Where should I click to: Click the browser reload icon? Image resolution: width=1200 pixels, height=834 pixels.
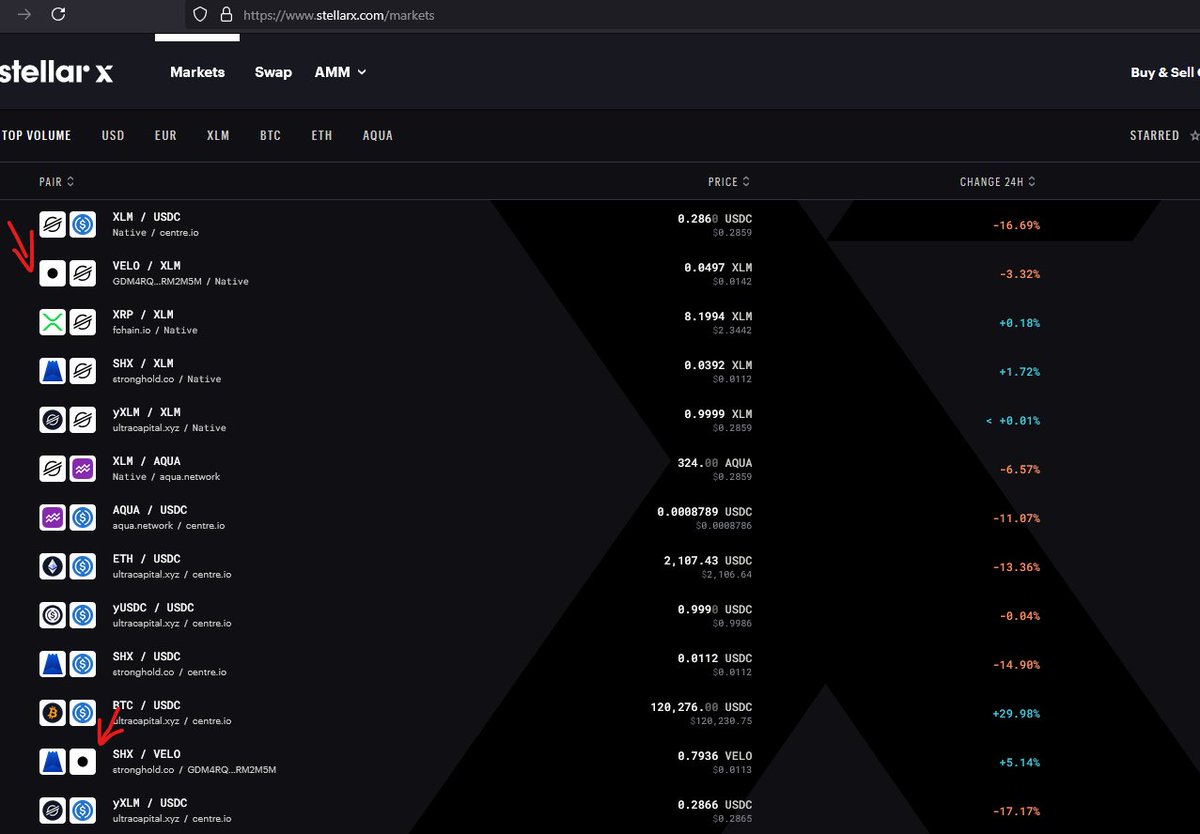58,14
